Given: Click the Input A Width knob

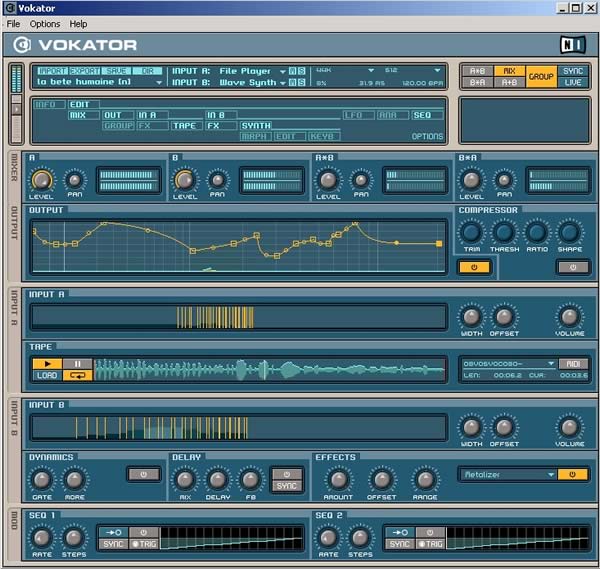Looking at the screenshot, I should (x=471, y=318).
